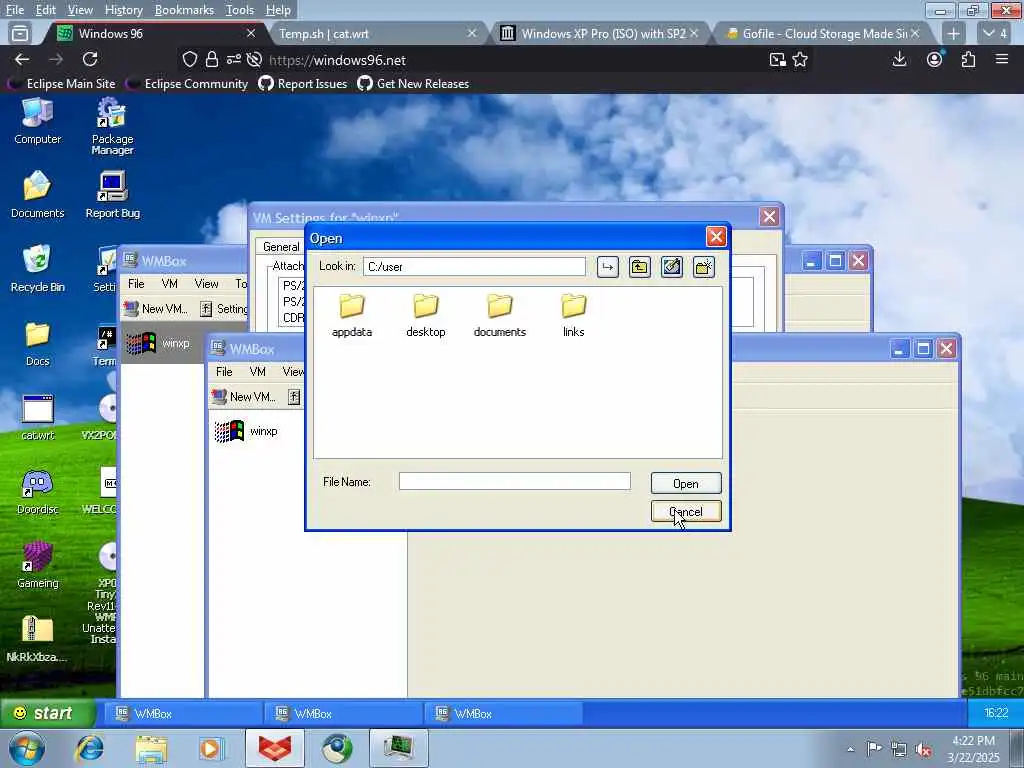Open the Bookmarks menu in browser
This screenshot has width=1024, height=768.
click(184, 10)
